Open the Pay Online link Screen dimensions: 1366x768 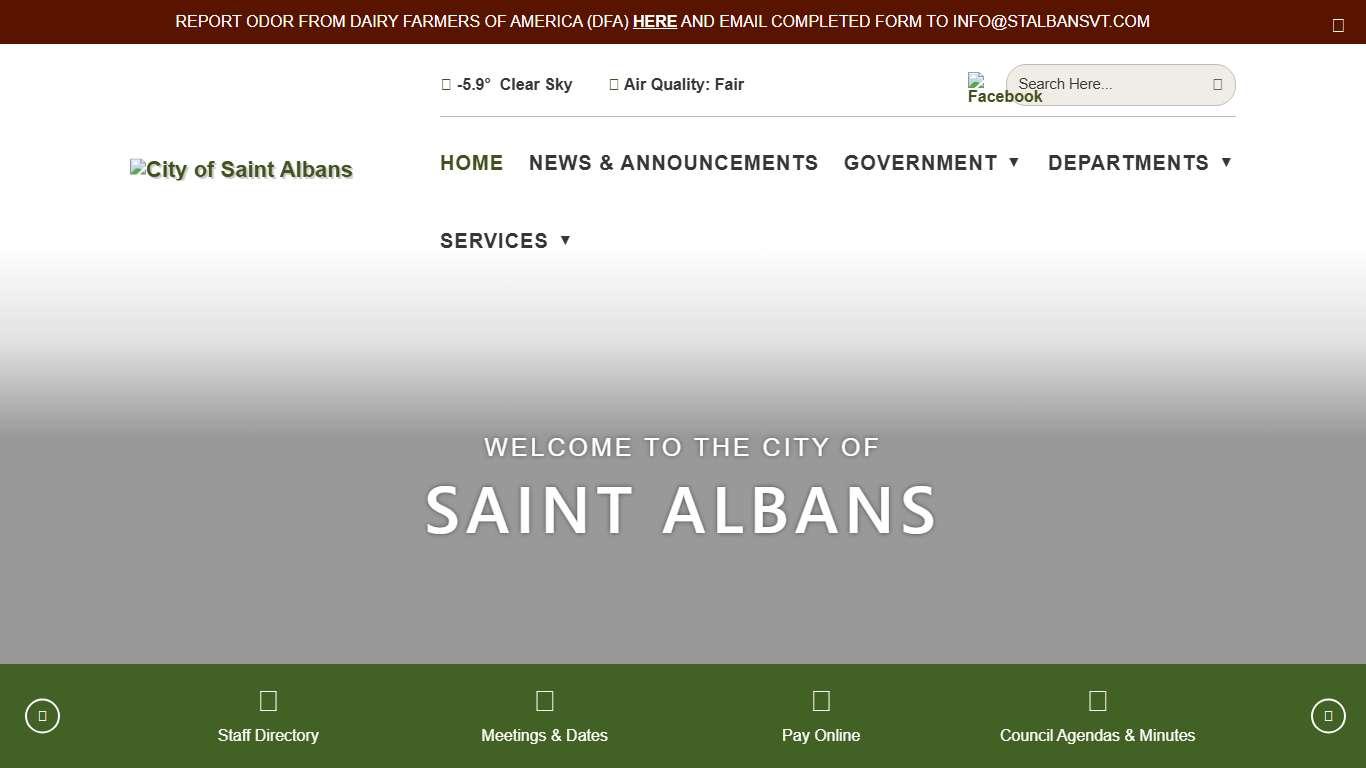(x=821, y=735)
